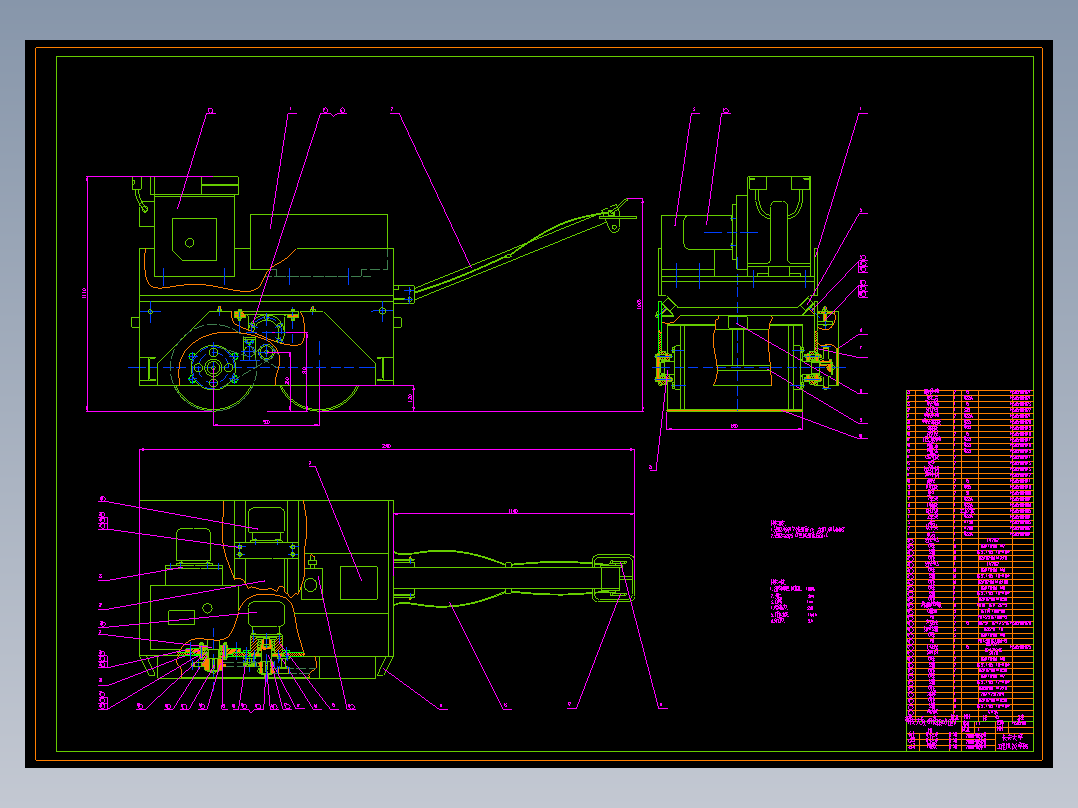
Task: Select the left motor in the top view
Action: [192, 547]
